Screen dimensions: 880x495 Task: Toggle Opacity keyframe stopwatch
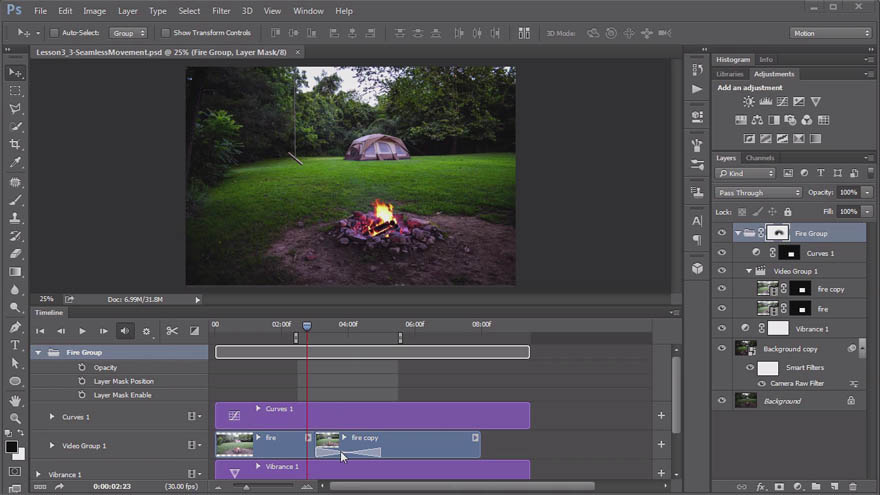click(82, 367)
